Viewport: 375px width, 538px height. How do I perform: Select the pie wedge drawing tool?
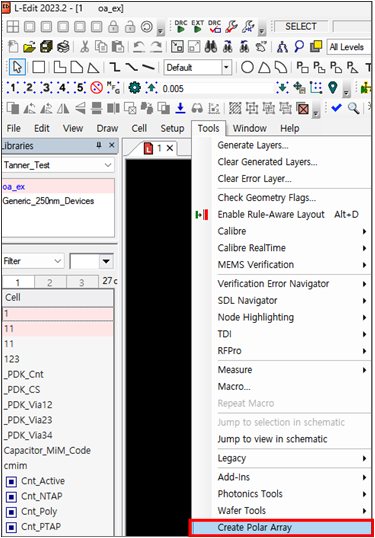[x=264, y=67]
